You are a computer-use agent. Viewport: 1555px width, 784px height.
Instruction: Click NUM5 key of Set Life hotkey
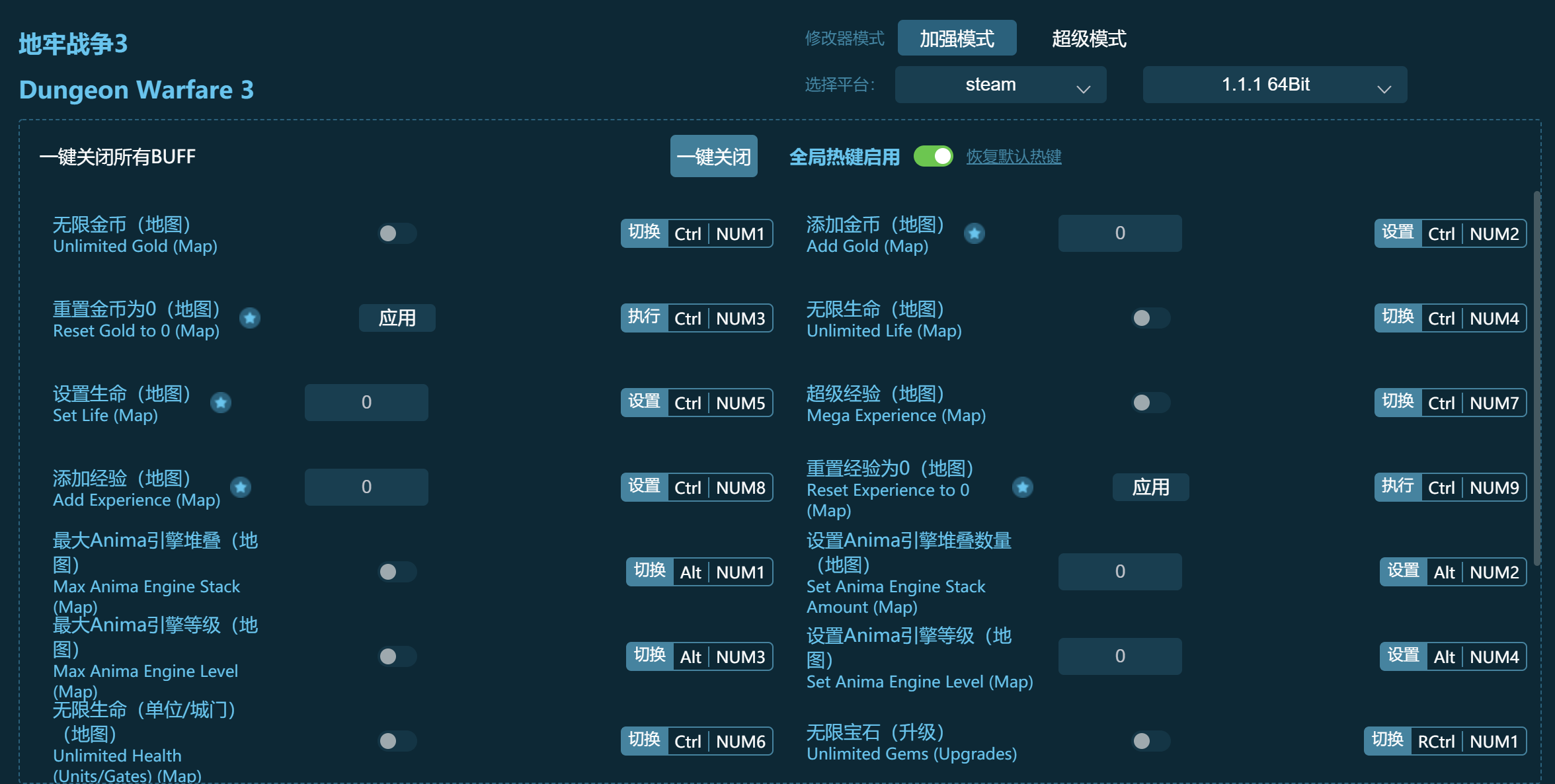(740, 403)
